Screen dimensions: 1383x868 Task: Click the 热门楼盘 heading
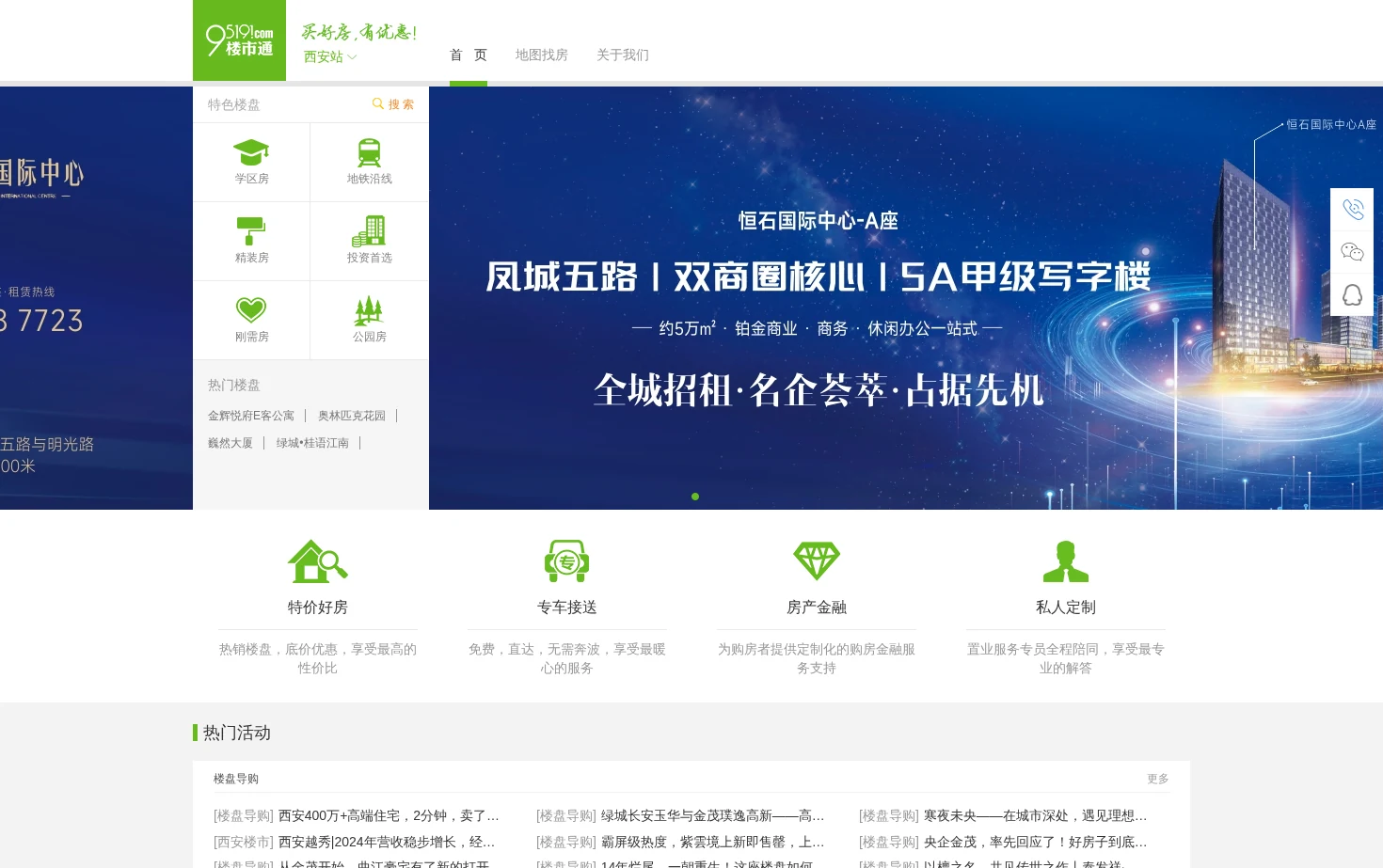click(x=233, y=385)
